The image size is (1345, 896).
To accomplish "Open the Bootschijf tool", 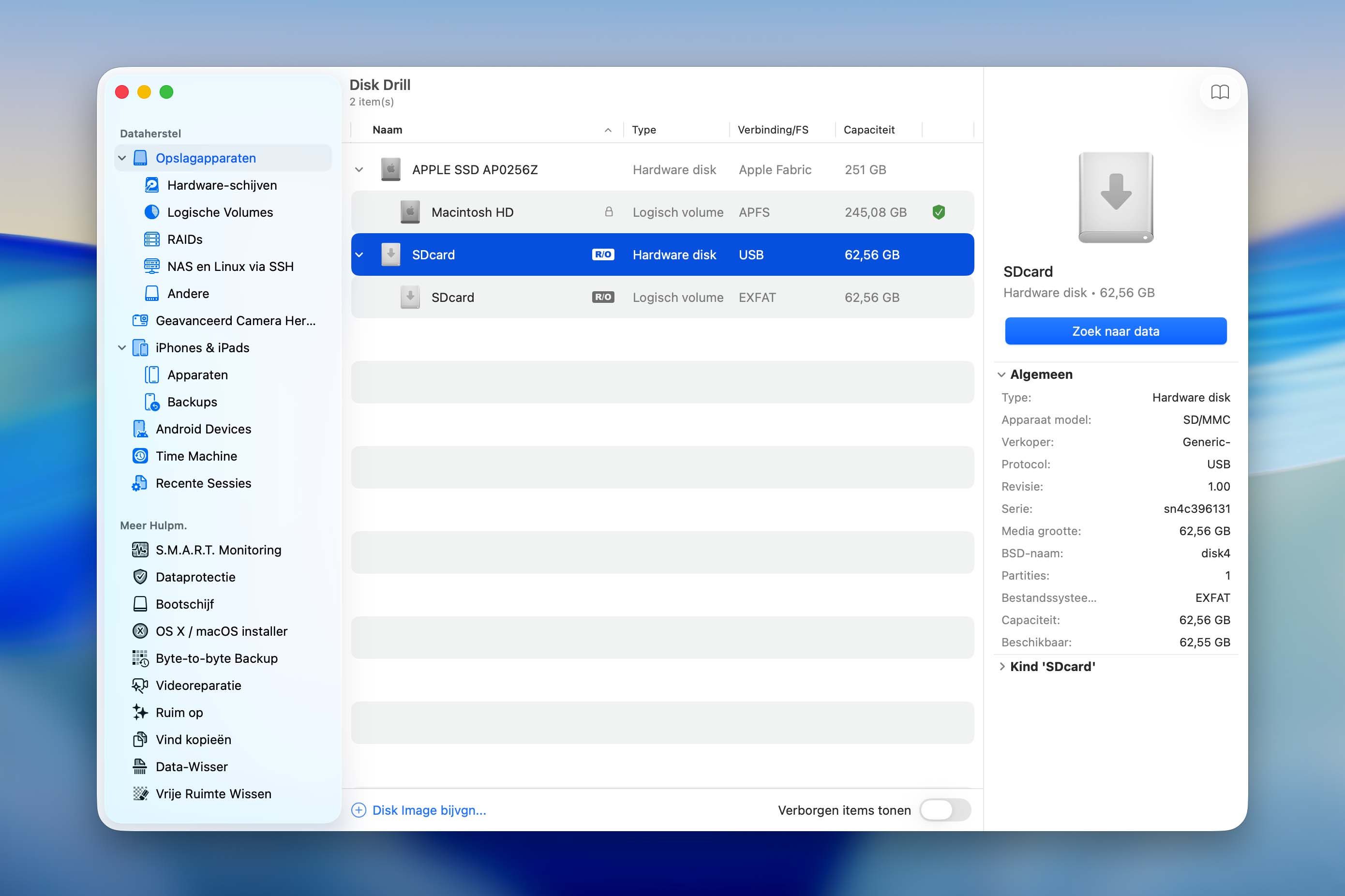I will pyautogui.click(x=184, y=604).
